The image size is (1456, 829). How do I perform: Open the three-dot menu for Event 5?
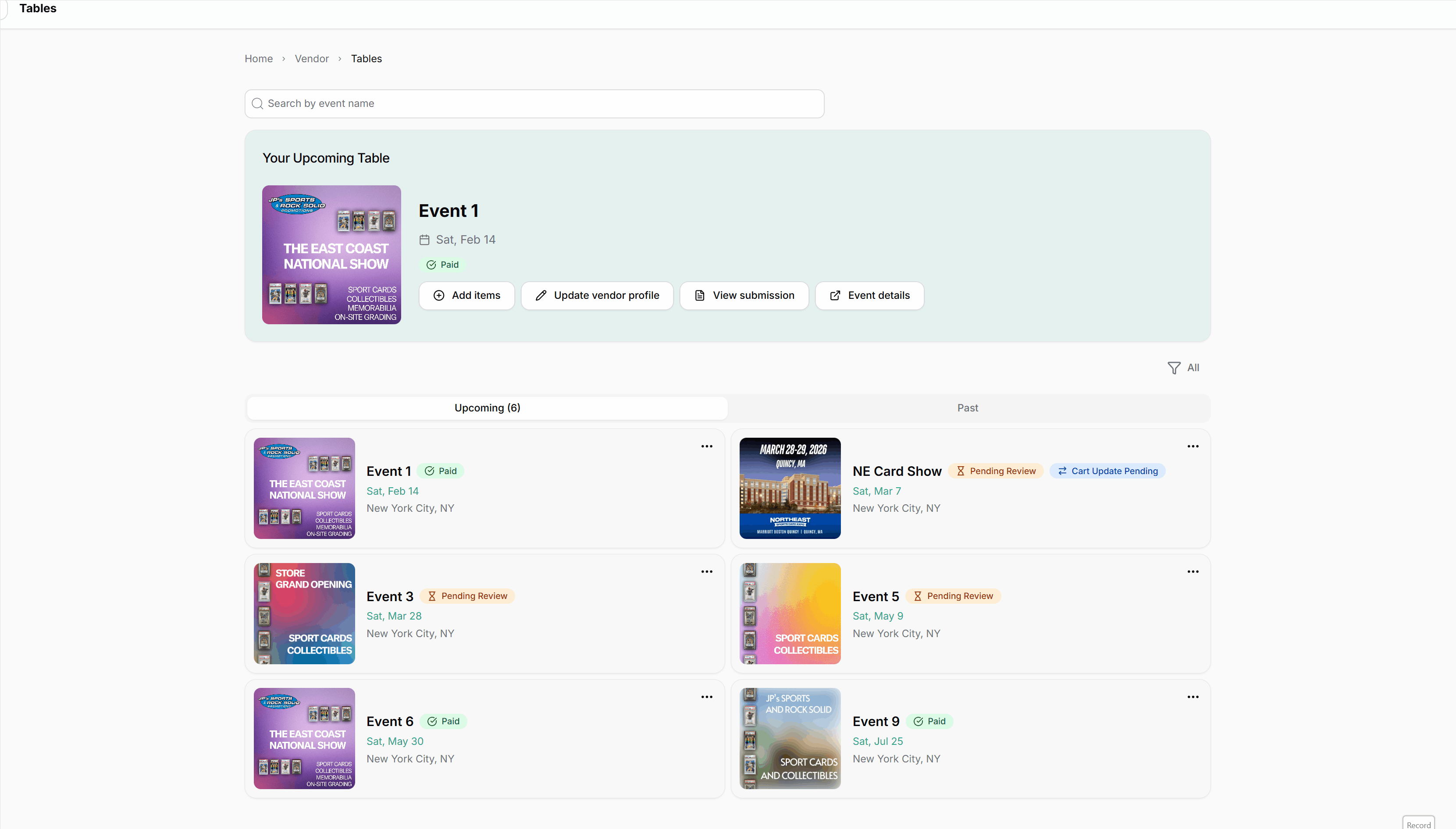(1193, 572)
